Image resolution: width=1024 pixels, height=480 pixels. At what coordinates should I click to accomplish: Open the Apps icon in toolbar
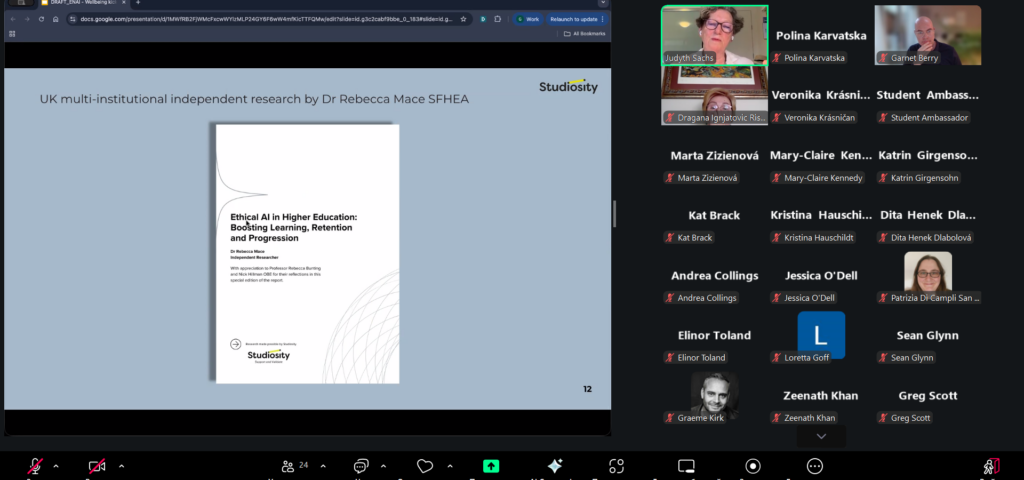tap(617, 466)
